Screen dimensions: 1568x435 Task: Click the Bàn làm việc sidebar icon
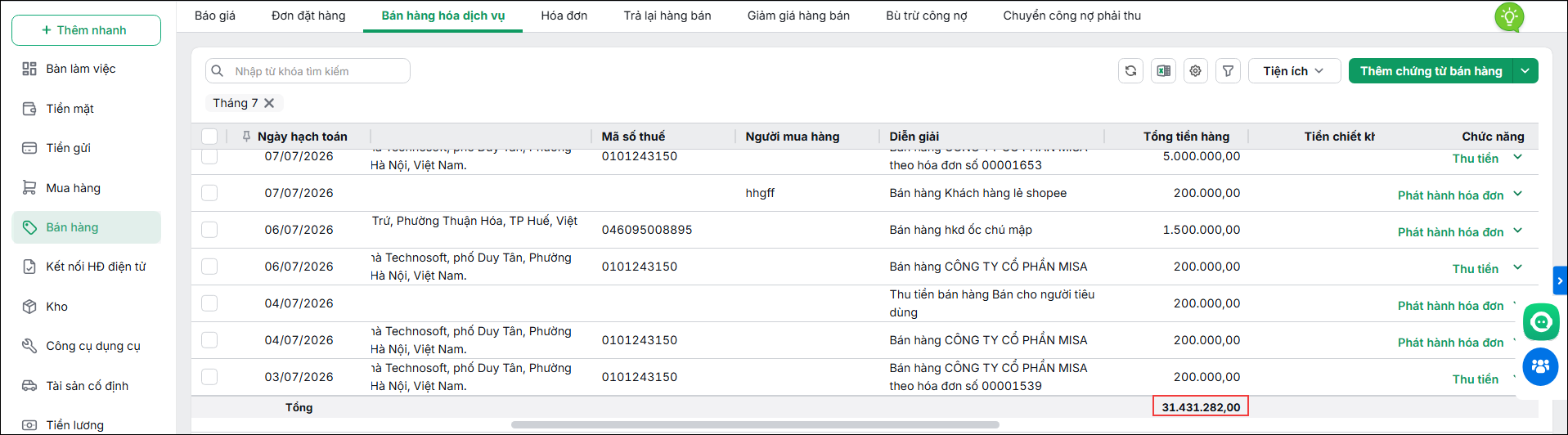click(29, 69)
